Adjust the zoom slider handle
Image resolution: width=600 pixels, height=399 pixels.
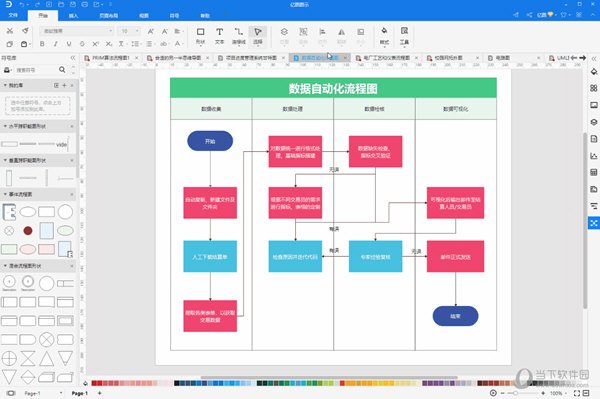(x=515, y=393)
